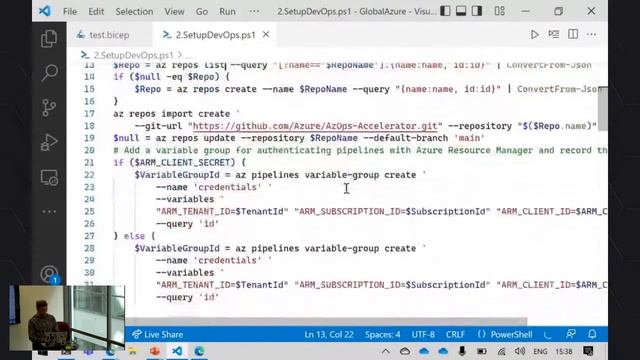640x360 pixels.
Task: Open the Run and Debug view
Action: (49, 143)
